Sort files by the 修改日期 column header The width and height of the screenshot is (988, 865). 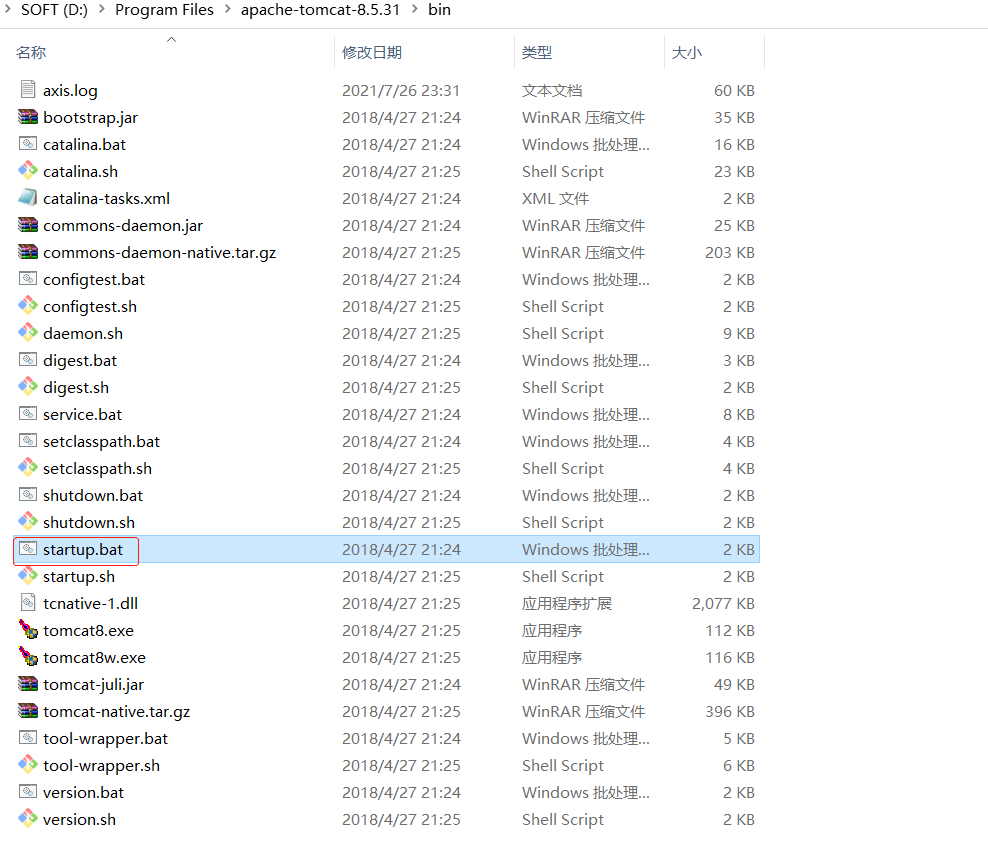tap(372, 52)
